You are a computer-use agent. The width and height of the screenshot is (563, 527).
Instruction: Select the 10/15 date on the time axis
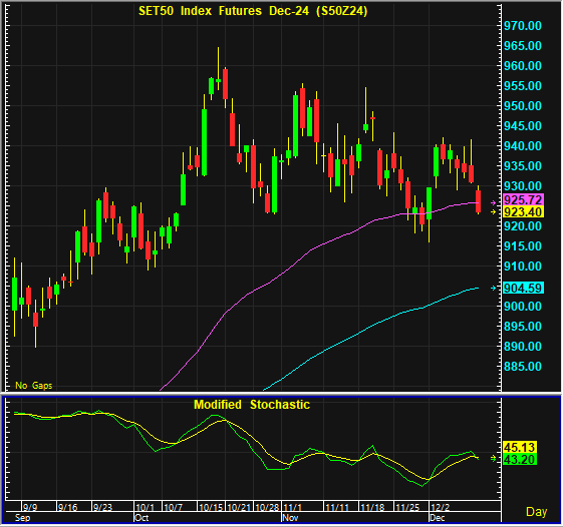click(211, 507)
